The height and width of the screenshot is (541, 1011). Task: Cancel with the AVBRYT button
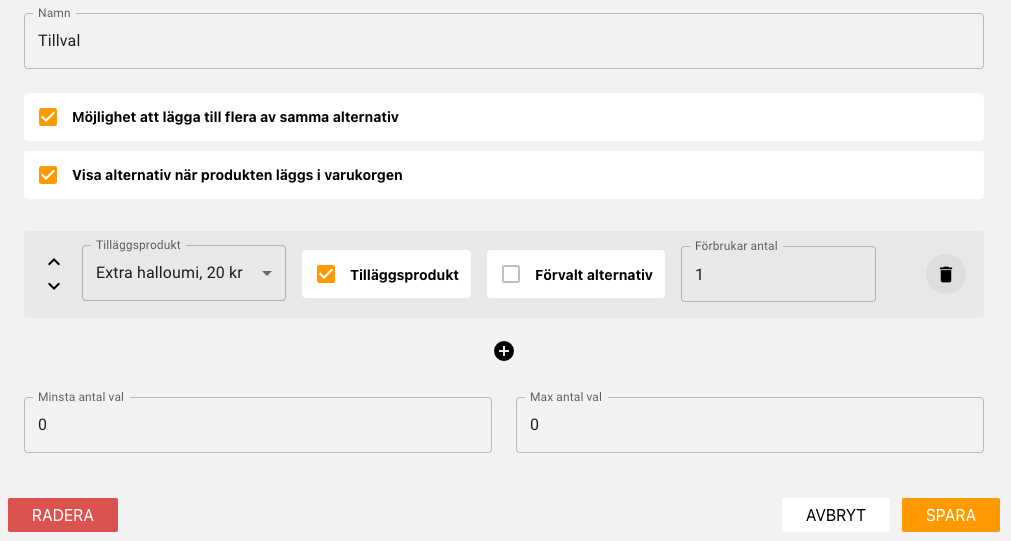[x=836, y=515]
